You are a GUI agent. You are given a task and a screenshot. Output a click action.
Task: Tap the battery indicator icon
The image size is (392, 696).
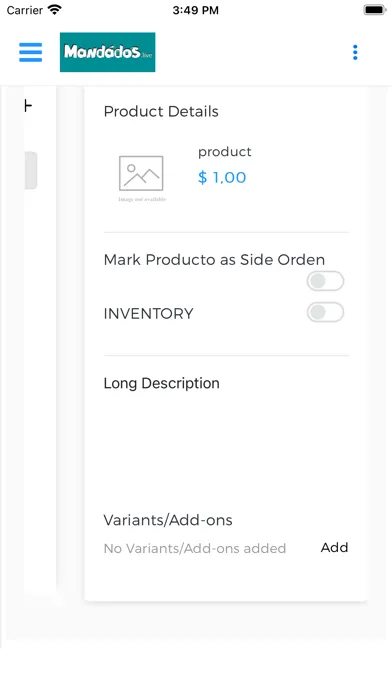coord(375,10)
